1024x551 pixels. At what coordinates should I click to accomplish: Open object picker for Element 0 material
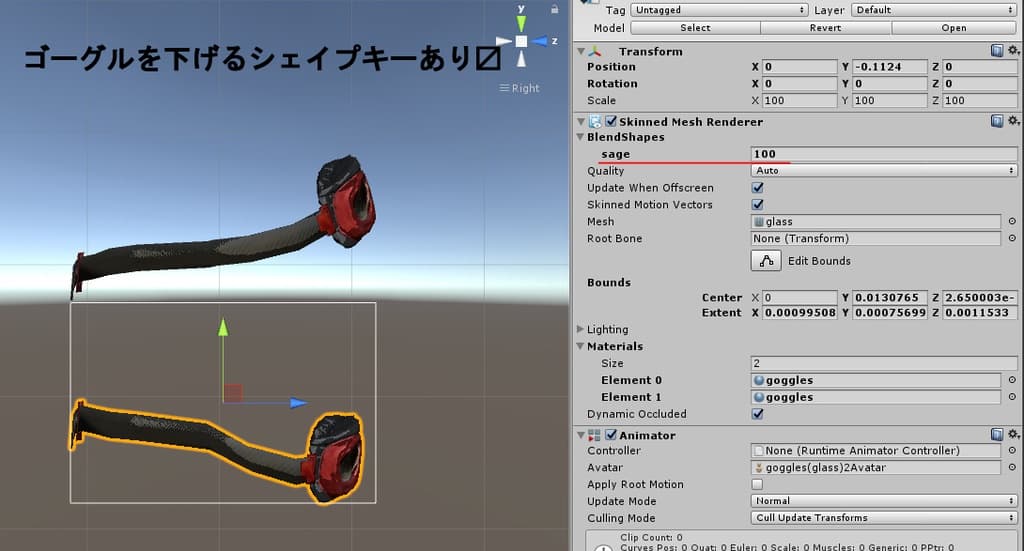[x=1011, y=380]
